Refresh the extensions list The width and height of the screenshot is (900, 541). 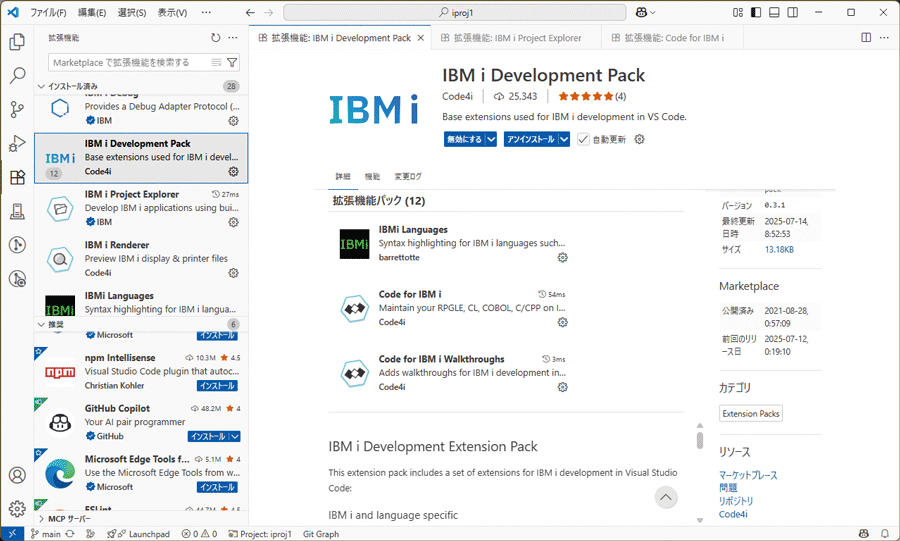(215, 38)
